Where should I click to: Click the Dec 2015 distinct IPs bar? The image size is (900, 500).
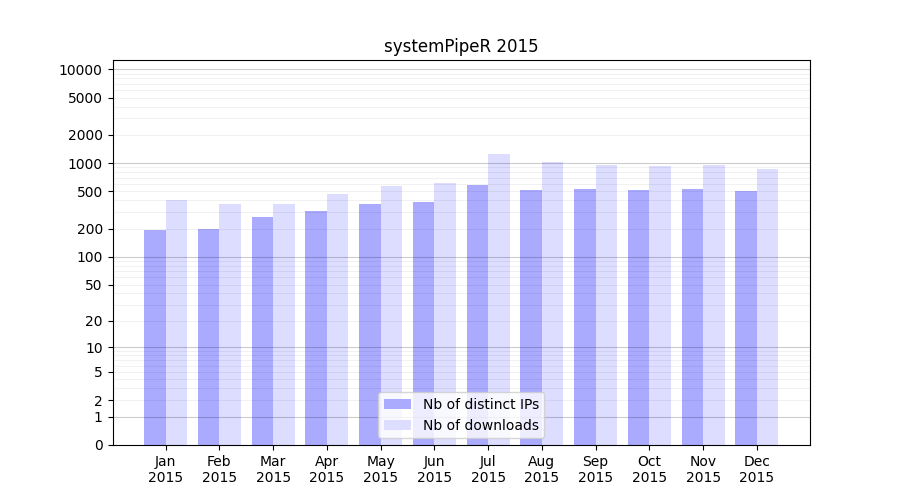[746, 318]
